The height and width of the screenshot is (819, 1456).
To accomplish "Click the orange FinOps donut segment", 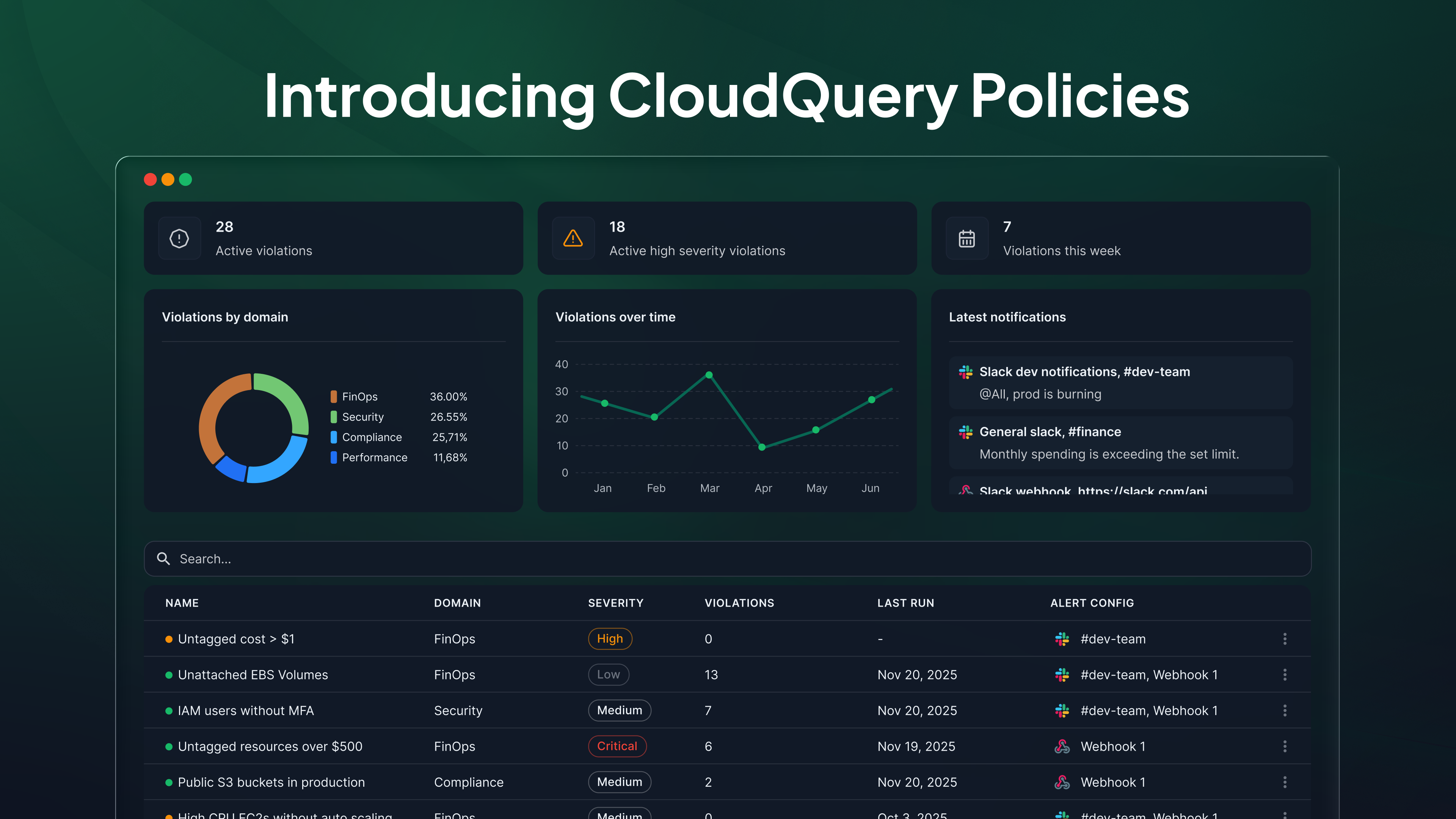I will tap(210, 416).
